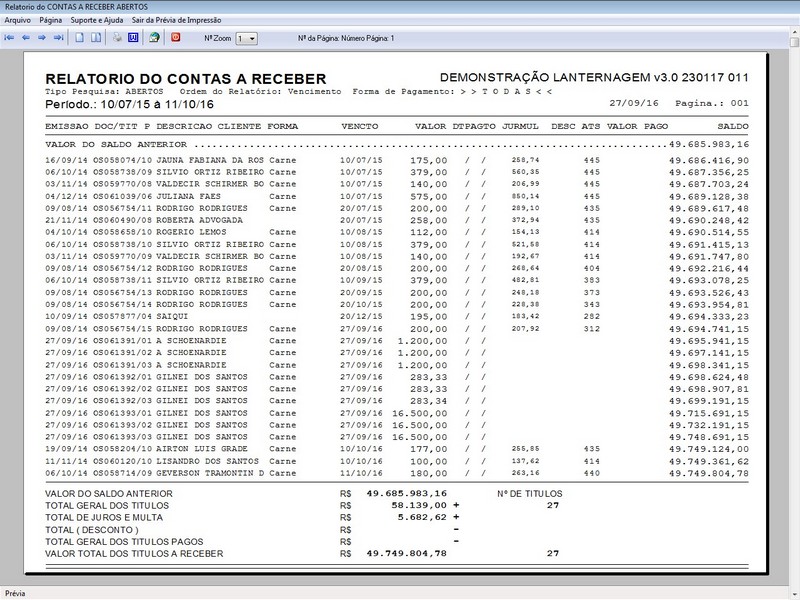Click the JULIANA FAES row

point(397,196)
